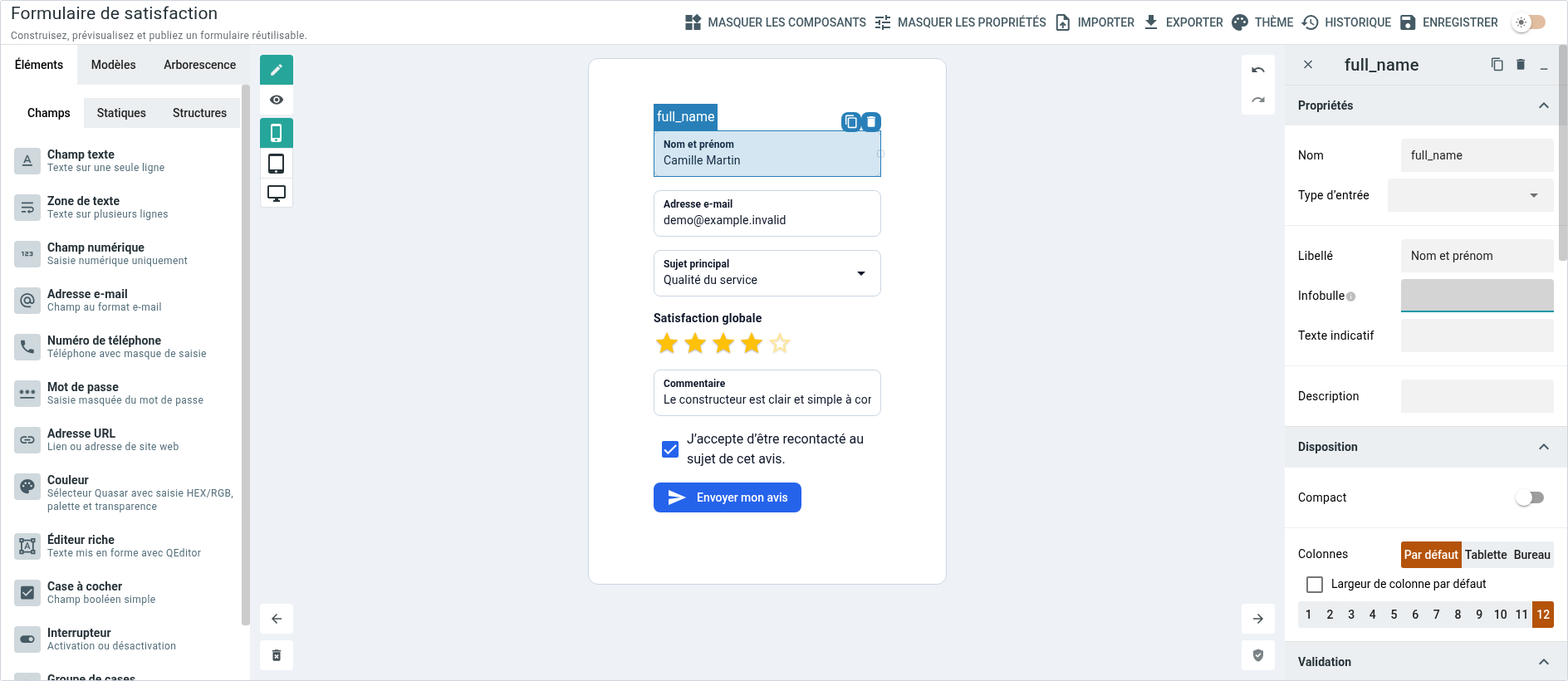Add the Zone de texte element

pos(125,207)
